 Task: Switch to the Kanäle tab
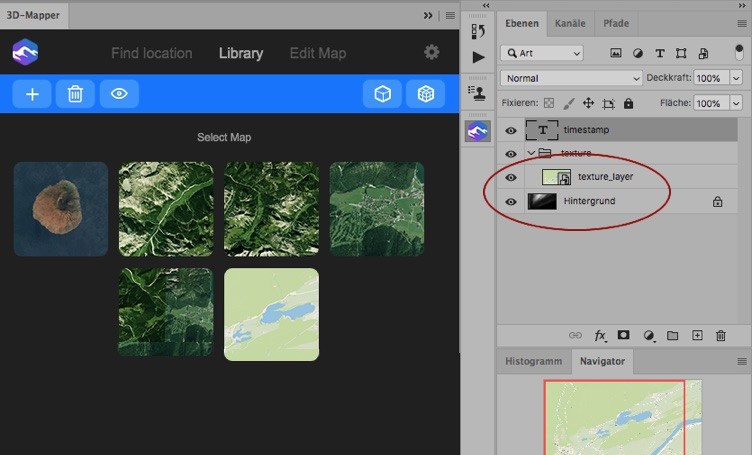(x=570, y=23)
